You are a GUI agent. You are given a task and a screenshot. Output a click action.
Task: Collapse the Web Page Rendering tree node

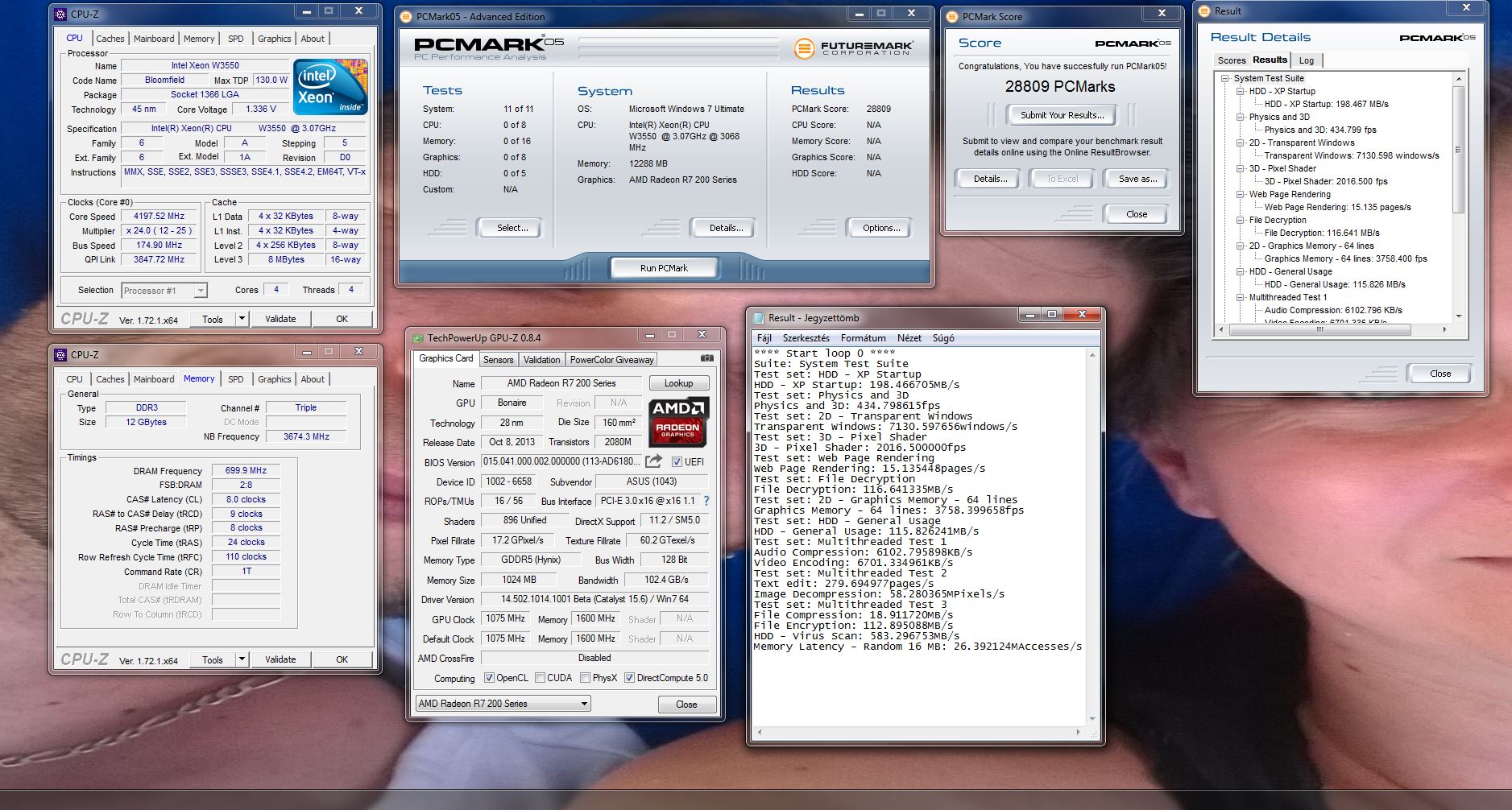[x=1241, y=194]
